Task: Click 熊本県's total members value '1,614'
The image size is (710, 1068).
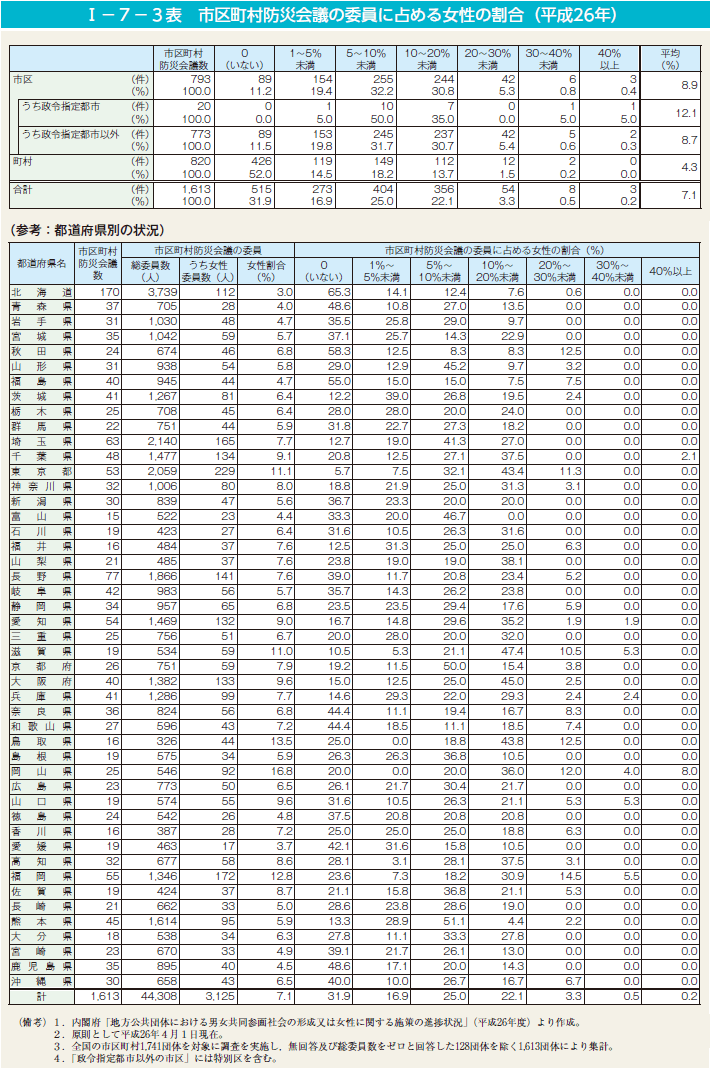Action: 163,921
